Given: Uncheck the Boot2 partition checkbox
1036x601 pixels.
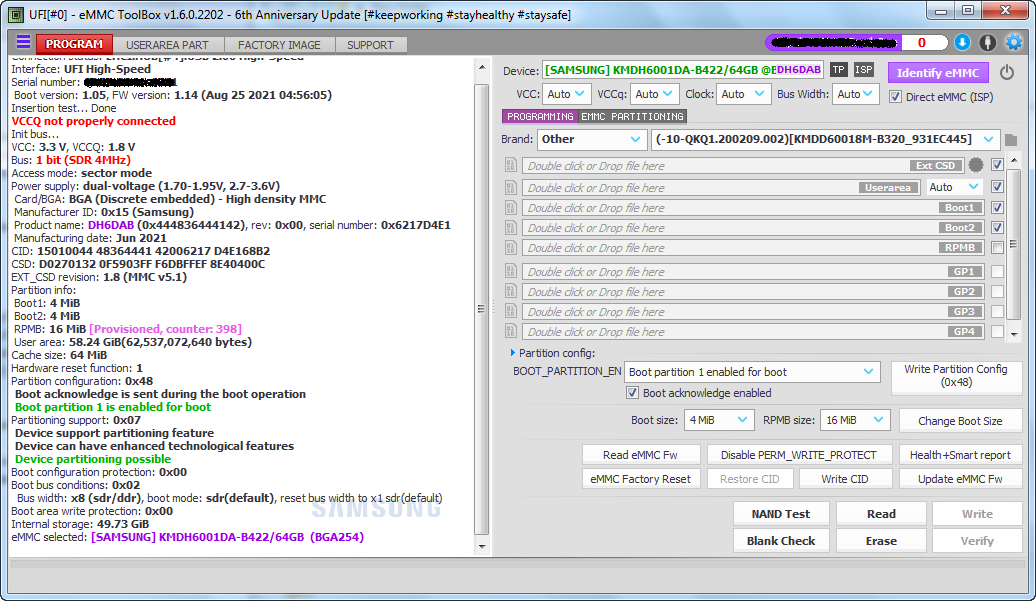Looking at the screenshot, I should (998, 228).
